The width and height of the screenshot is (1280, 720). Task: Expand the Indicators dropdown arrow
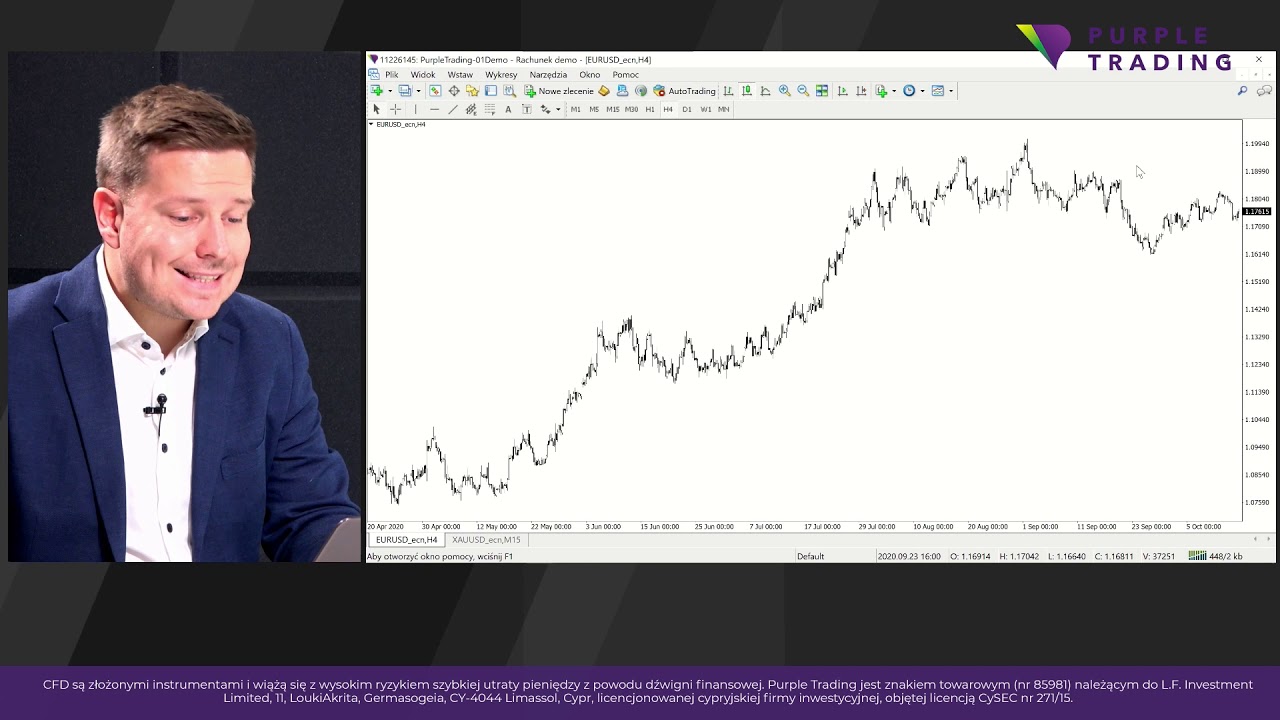click(x=894, y=91)
